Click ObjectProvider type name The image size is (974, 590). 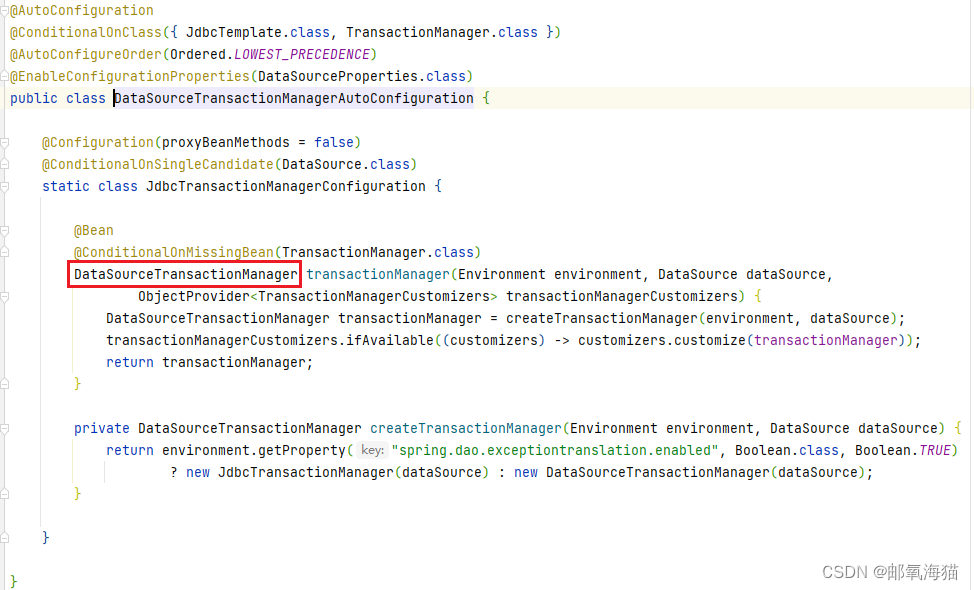click(194, 296)
